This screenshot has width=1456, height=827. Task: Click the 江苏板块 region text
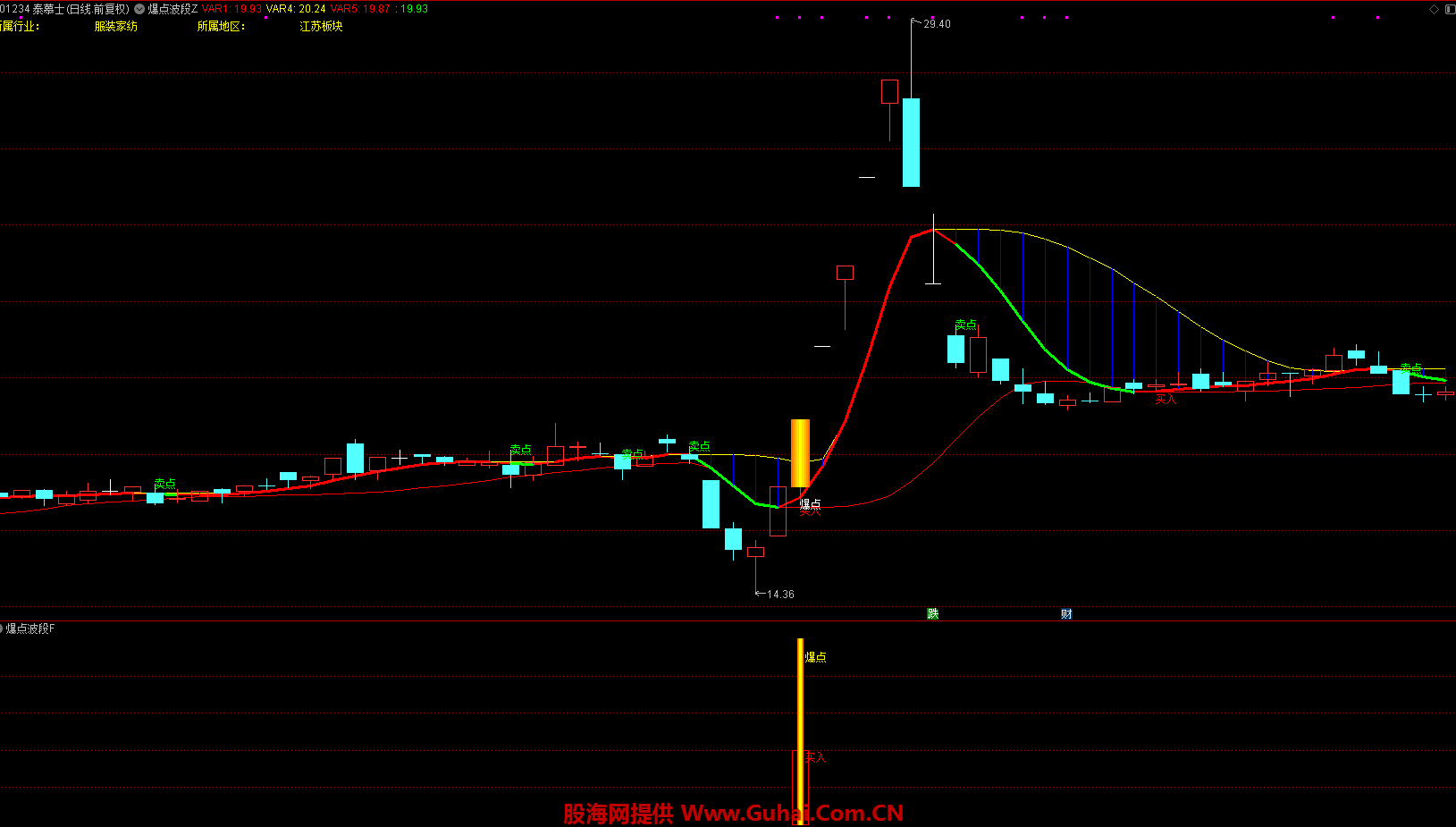(322, 26)
